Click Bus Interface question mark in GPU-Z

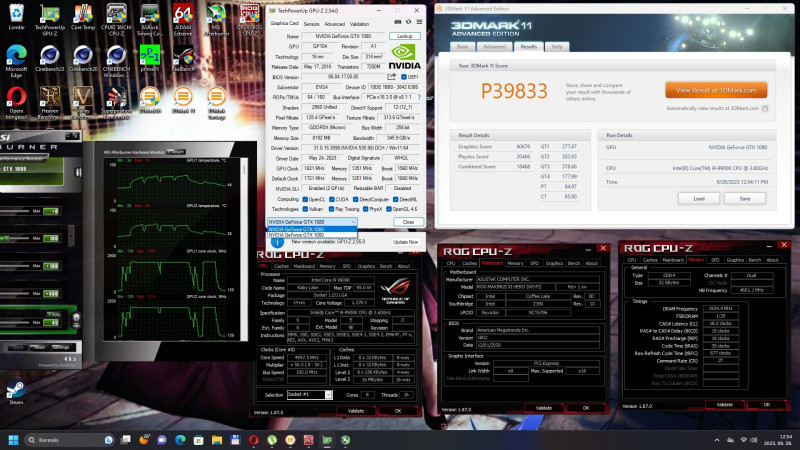419,97
